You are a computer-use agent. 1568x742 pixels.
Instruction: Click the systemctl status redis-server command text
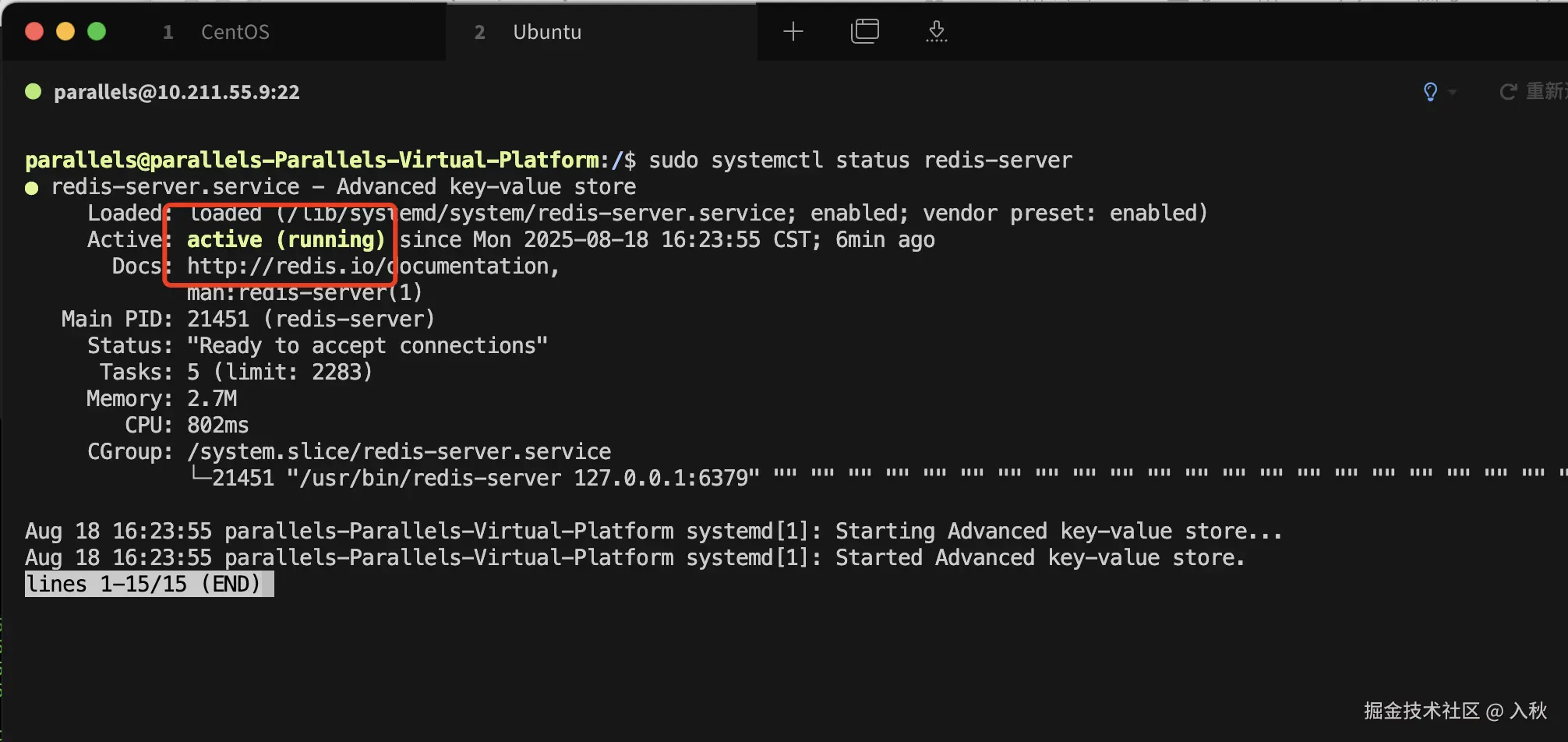pos(860,161)
